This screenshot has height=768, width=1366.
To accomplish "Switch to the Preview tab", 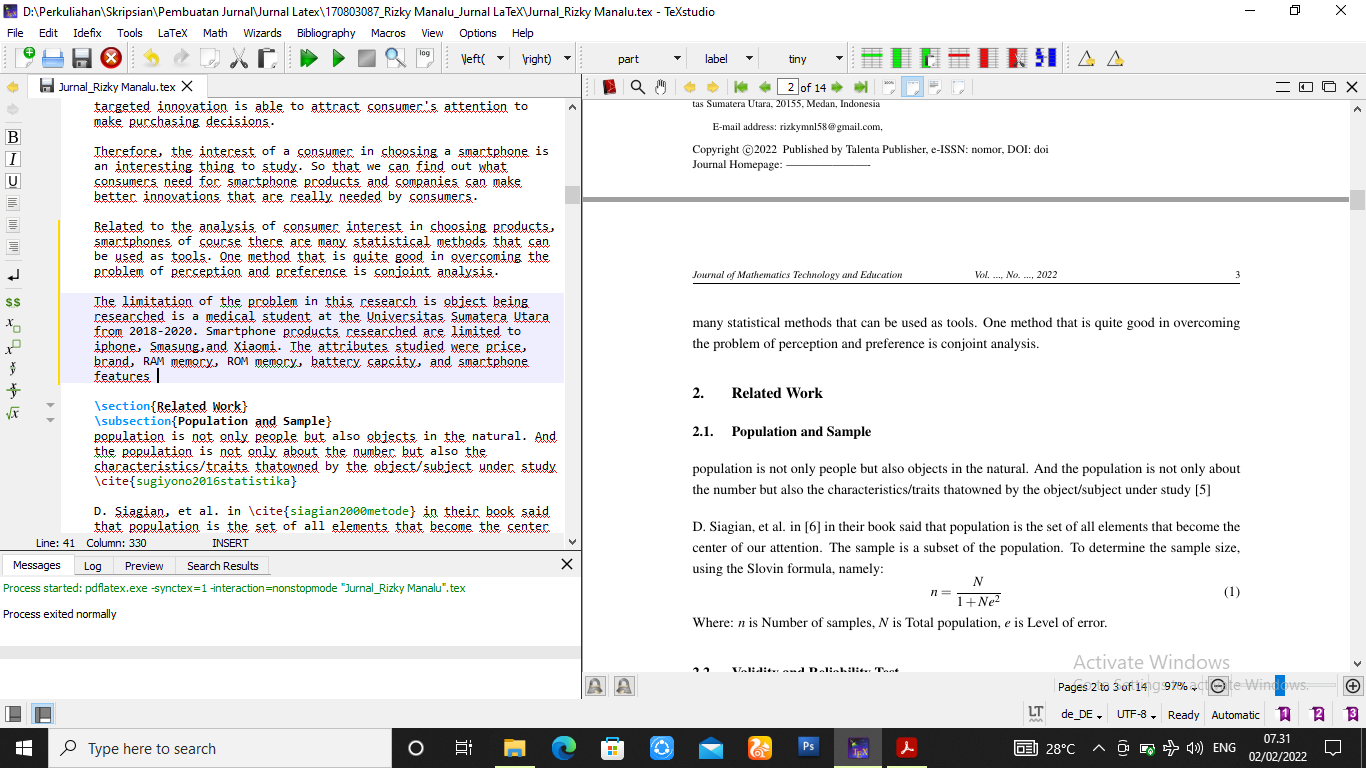I will (x=144, y=566).
